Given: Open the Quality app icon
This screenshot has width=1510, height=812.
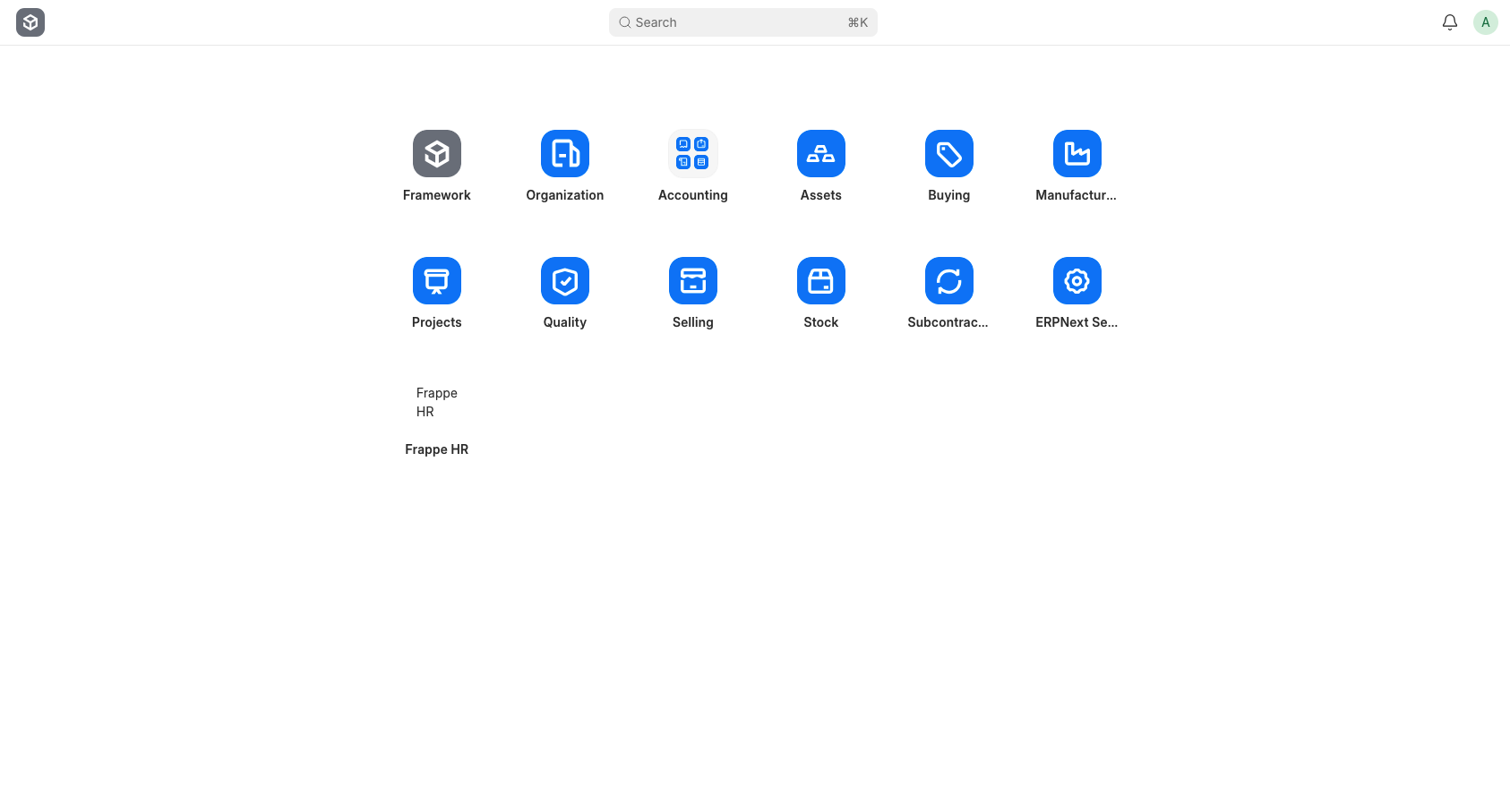Looking at the screenshot, I should click(x=565, y=281).
